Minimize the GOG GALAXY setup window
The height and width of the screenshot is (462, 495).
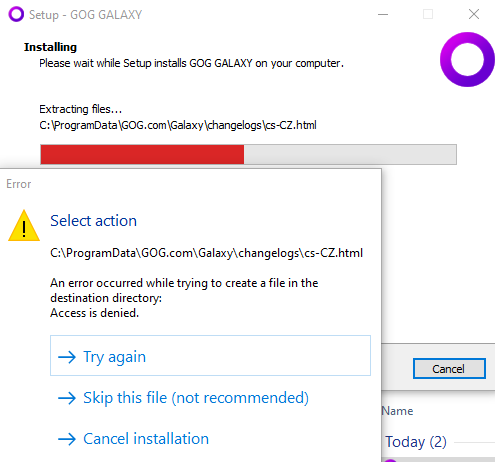point(383,14)
